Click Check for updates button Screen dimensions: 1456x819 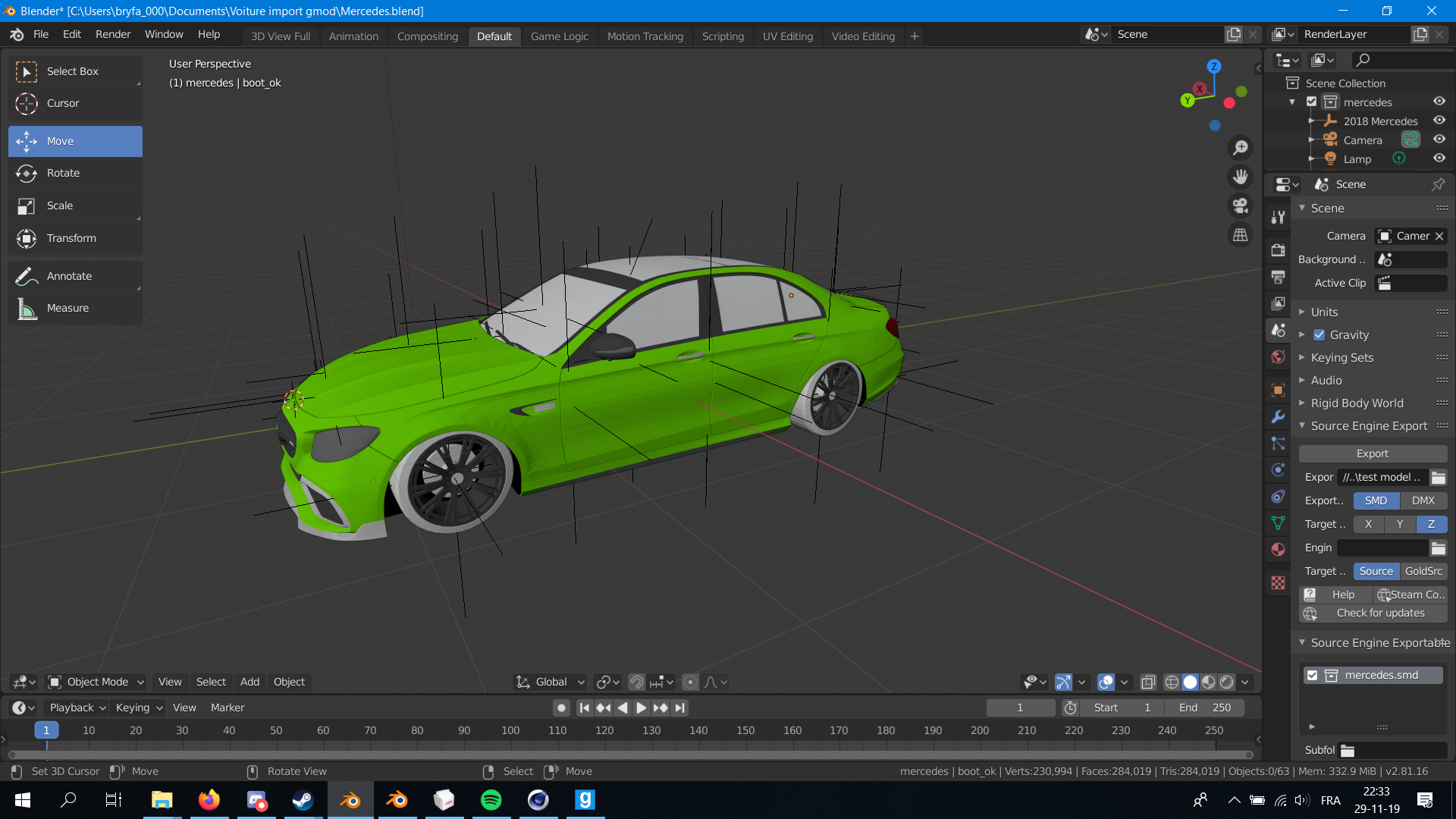coord(1373,613)
